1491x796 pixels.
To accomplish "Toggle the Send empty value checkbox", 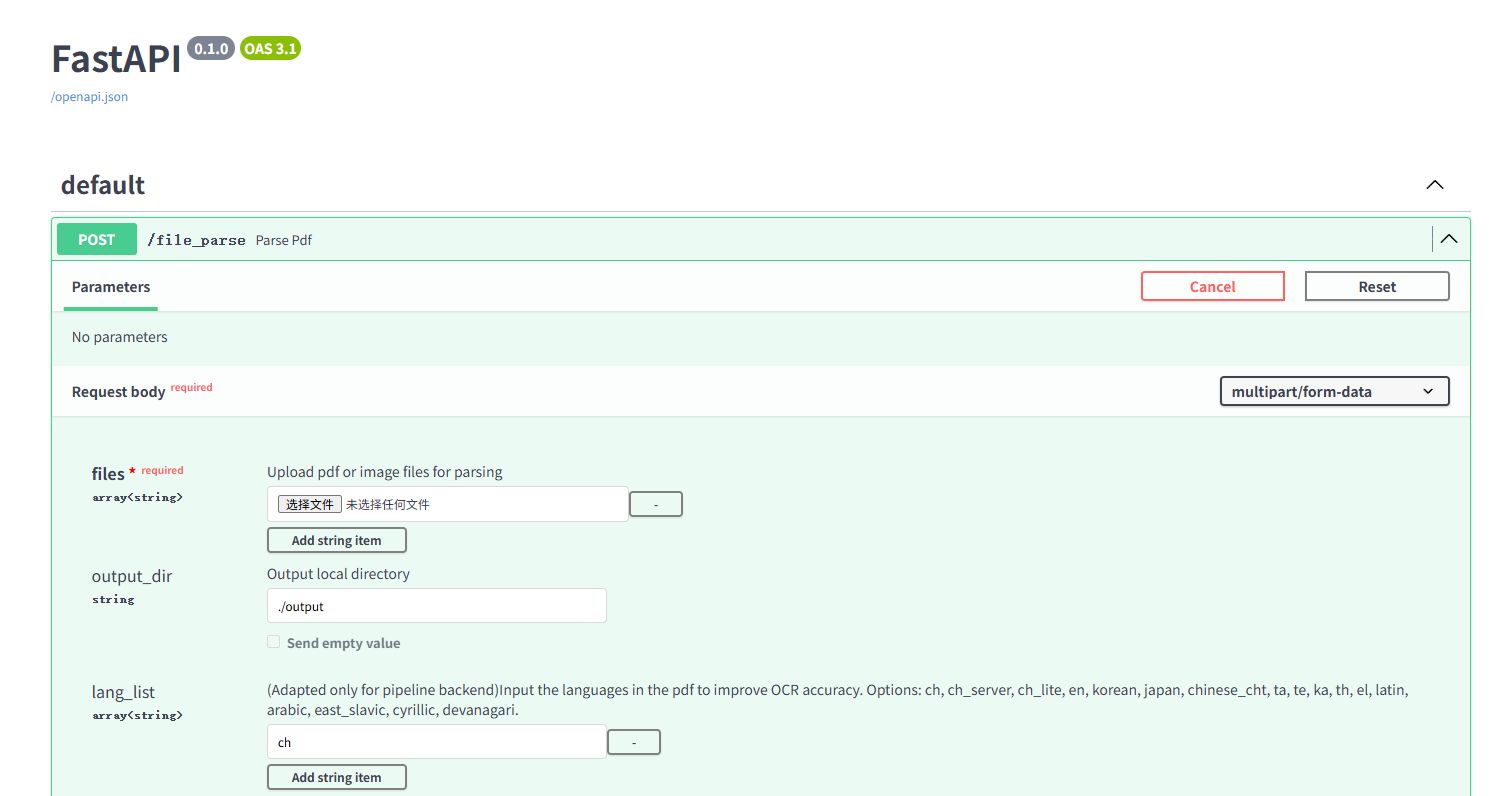I will (274, 642).
